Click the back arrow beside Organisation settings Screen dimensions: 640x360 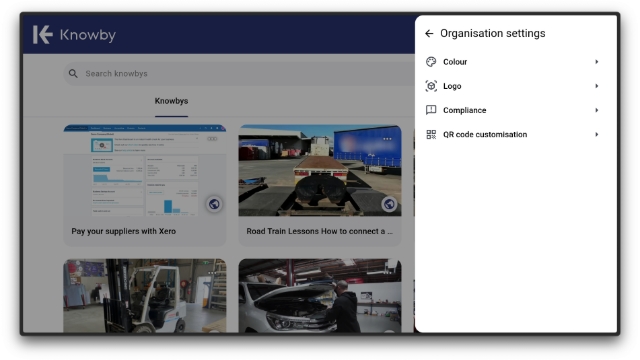click(429, 33)
